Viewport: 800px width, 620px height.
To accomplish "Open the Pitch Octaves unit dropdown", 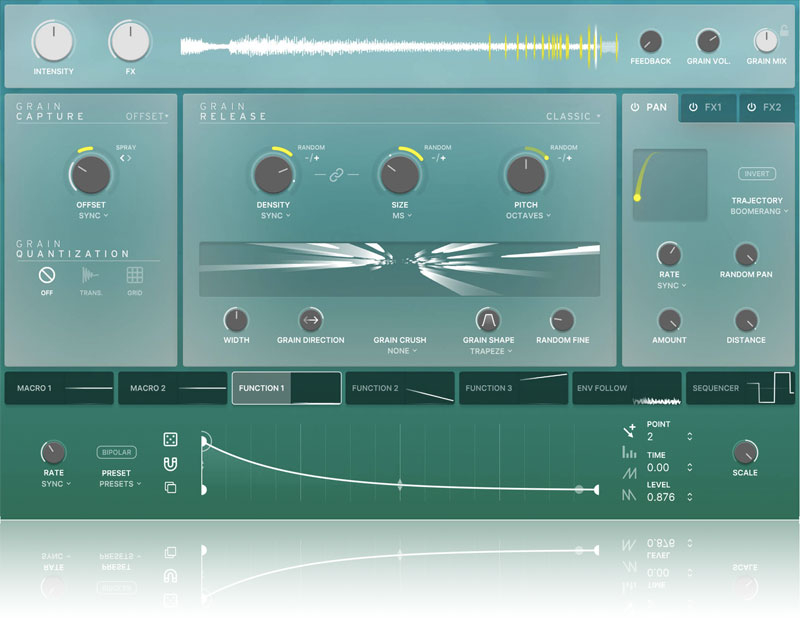I will pyautogui.click(x=525, y=215).
